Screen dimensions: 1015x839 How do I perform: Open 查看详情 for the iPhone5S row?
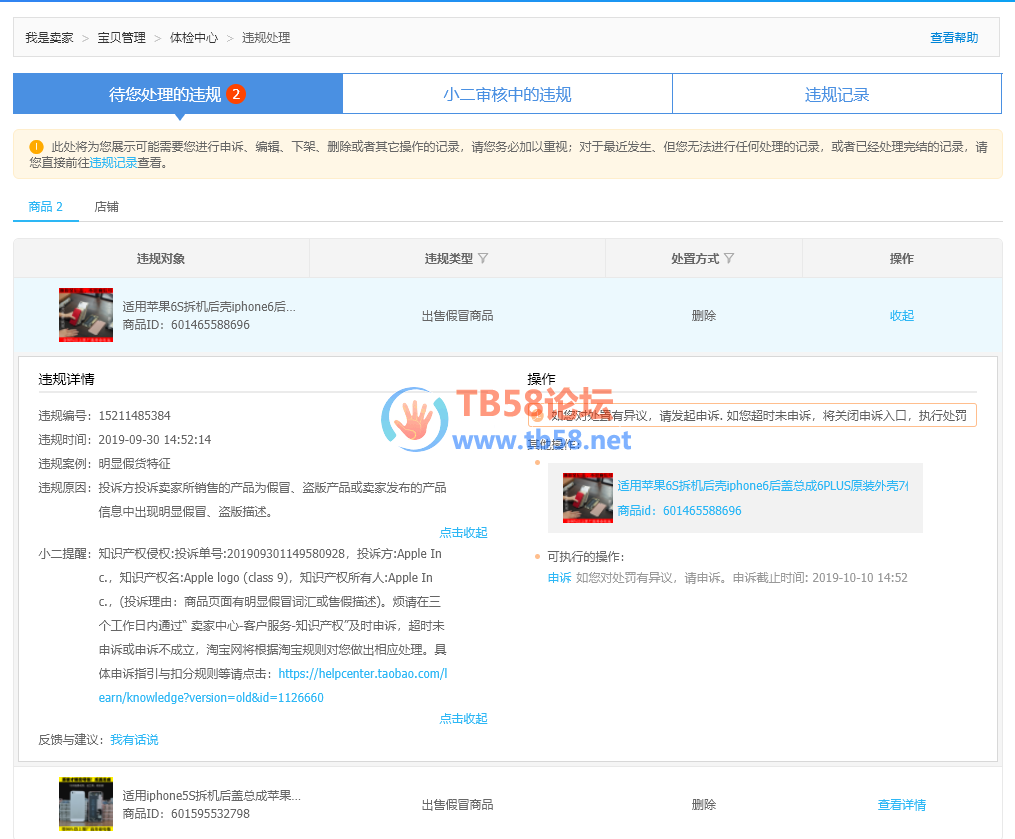pos(901,805)
